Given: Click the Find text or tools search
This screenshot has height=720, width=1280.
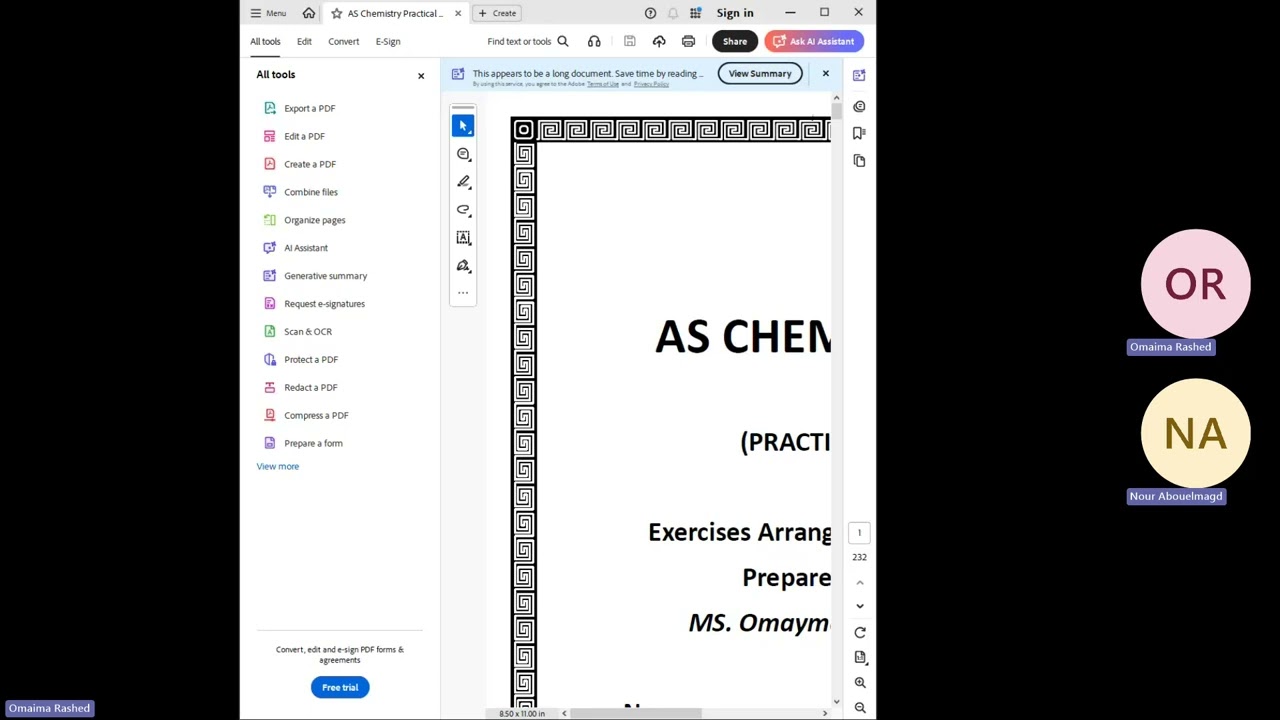Looking at the screenshot, I should 528,41.
